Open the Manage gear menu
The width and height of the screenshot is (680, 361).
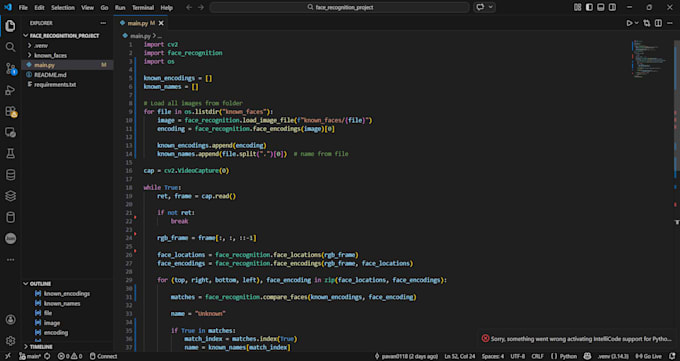tap(10, 341)
